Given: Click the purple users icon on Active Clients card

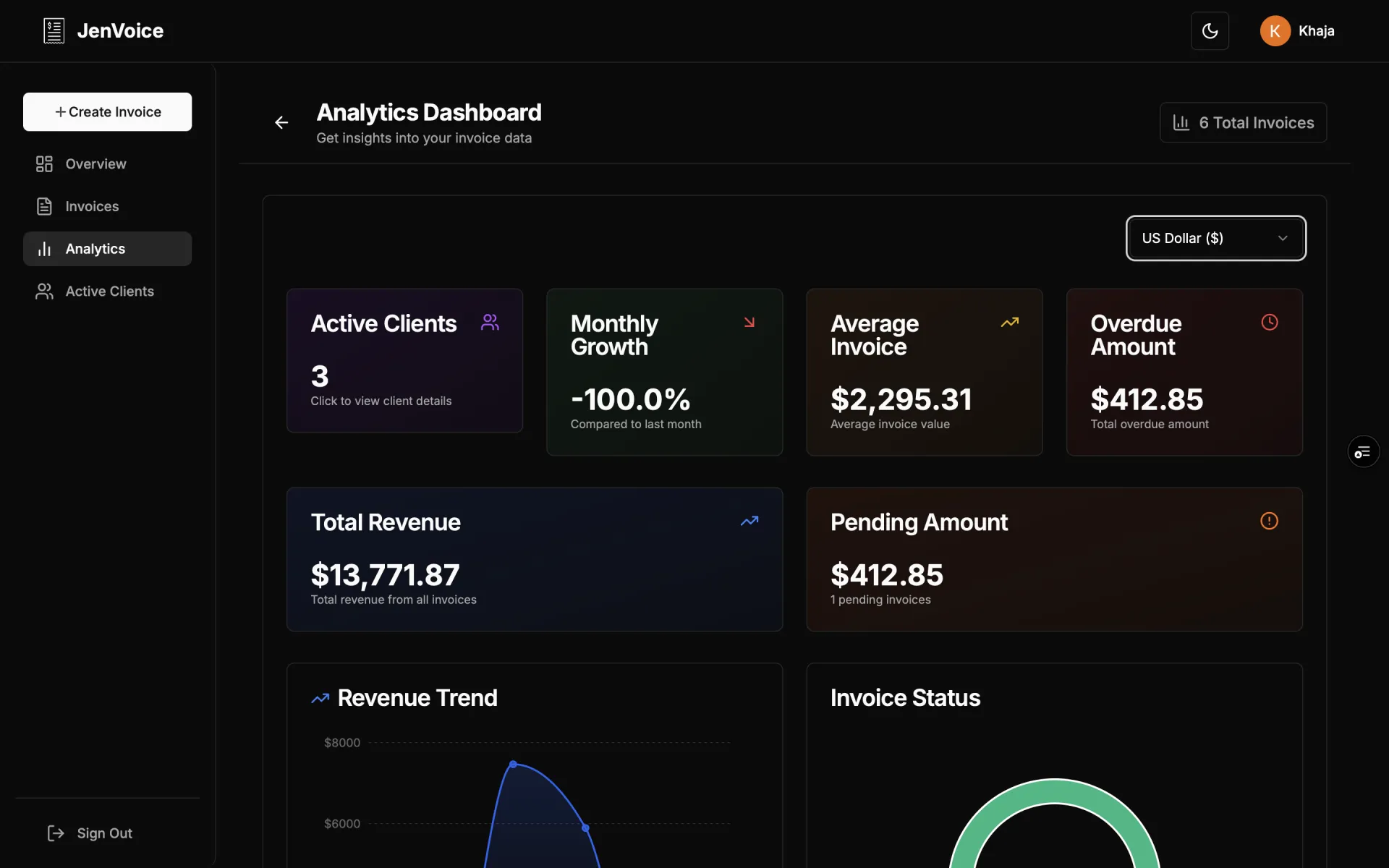Looking at the screenshot, I should [x=490, y=323].
